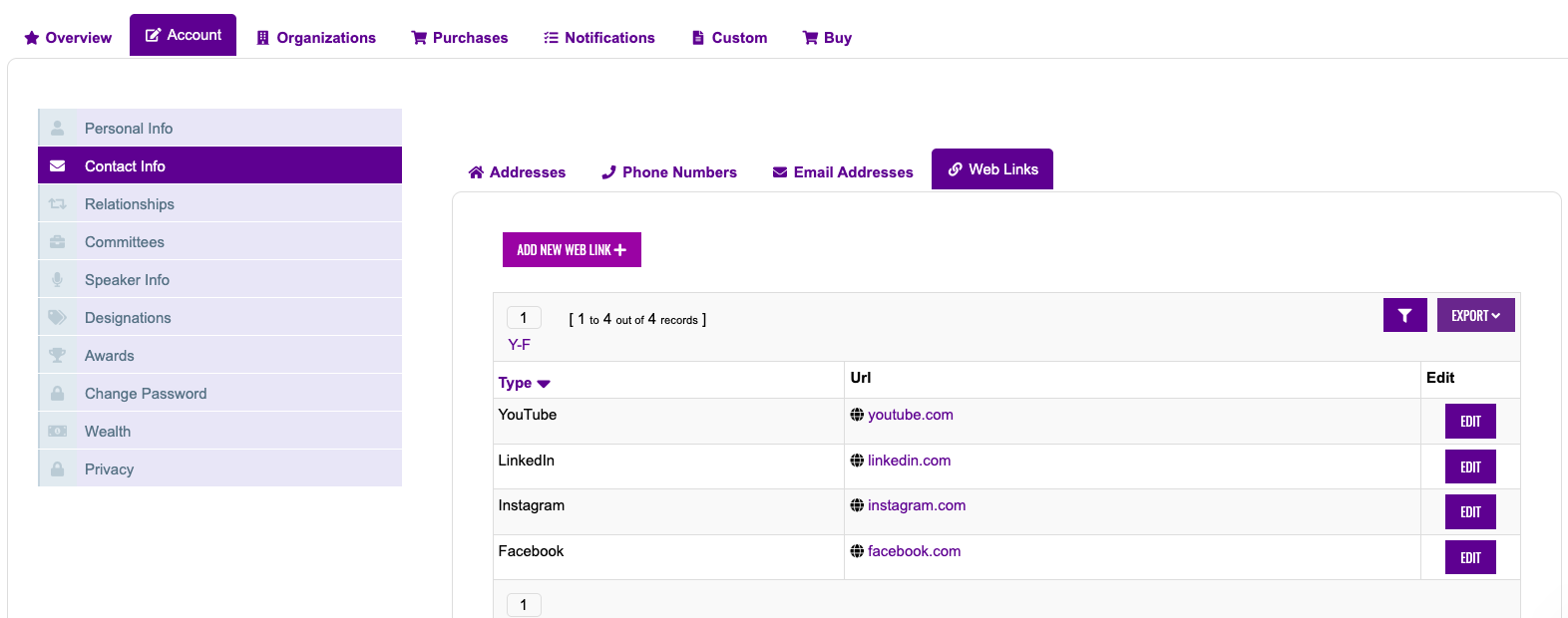Screen dimensions: 1568x618
Task: Click page number 1 at top of table
Action: (x=524, y=318)
